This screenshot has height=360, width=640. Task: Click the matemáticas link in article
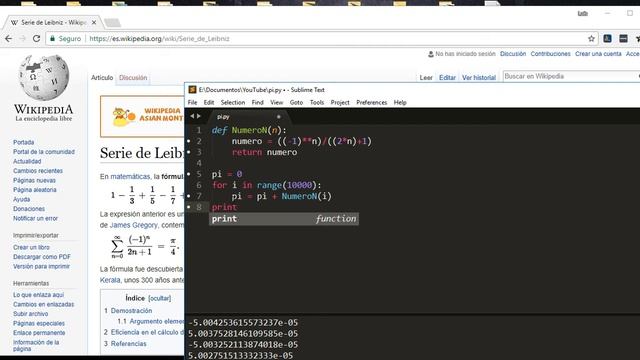pos(130,177)
